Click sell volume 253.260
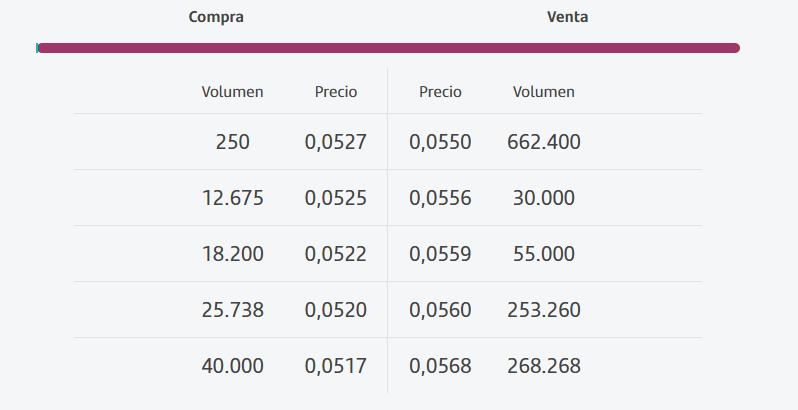The width and height of the screenshot is (798, 410). point(544,310)
